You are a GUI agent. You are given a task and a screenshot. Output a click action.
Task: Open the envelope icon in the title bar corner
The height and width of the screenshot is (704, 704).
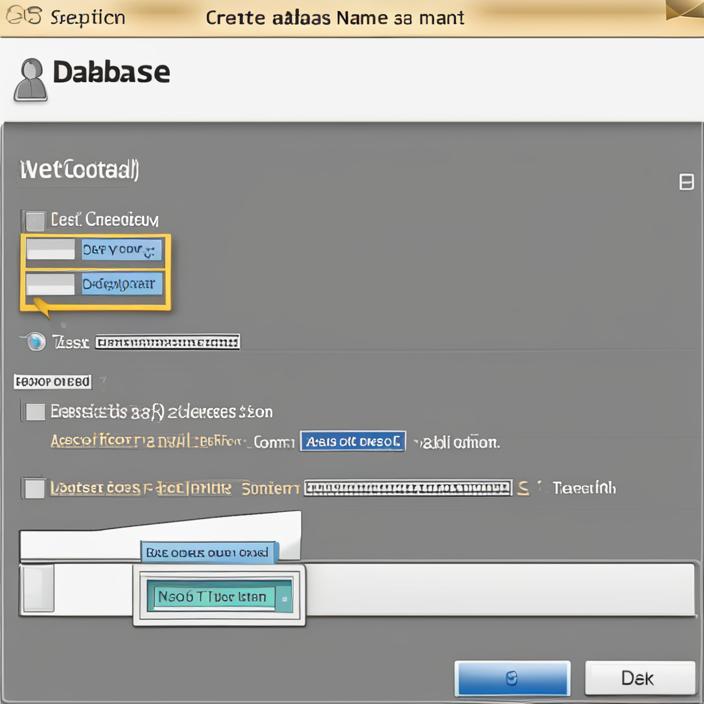click(683, 10)
